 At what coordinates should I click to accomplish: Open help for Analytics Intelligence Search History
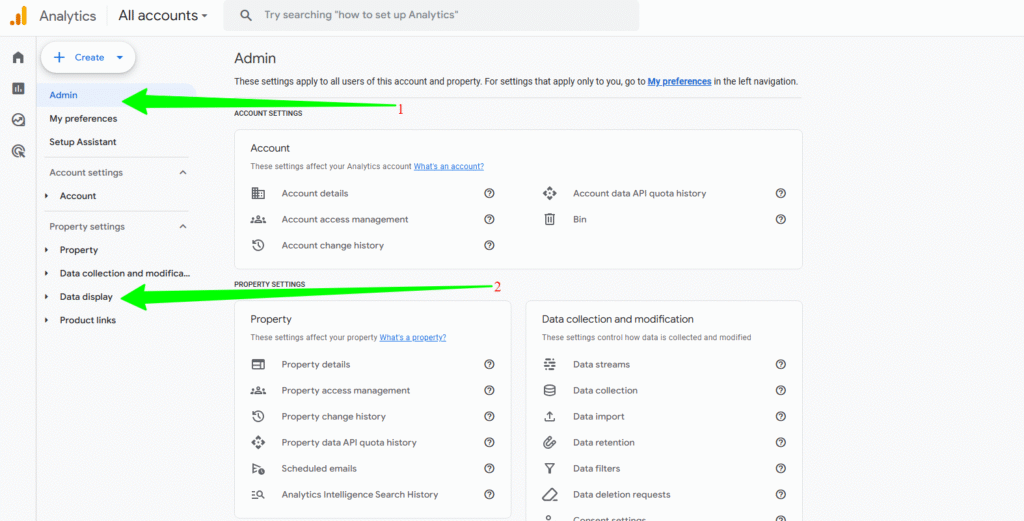pos(489,495)
